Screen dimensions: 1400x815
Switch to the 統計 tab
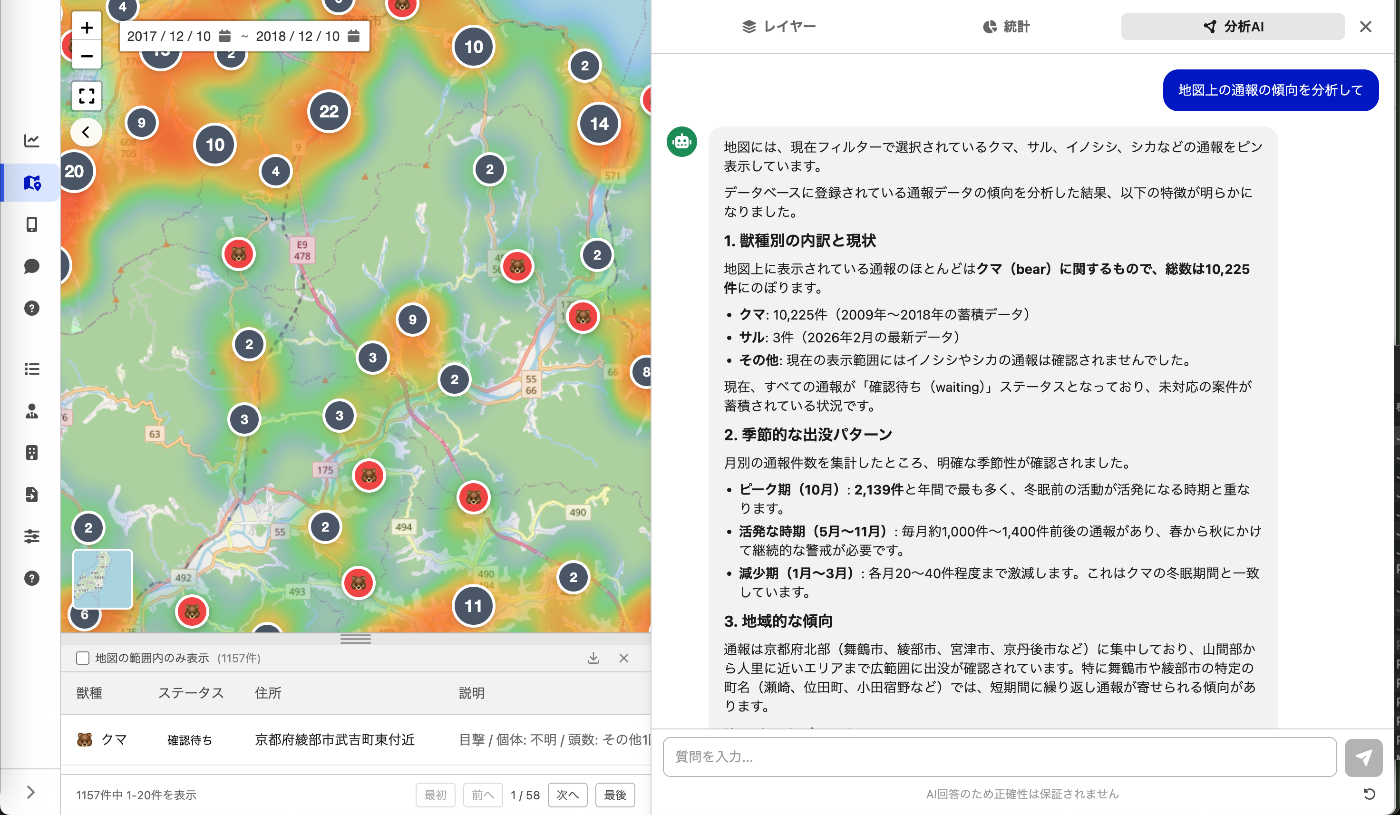tap(1006, 27)
